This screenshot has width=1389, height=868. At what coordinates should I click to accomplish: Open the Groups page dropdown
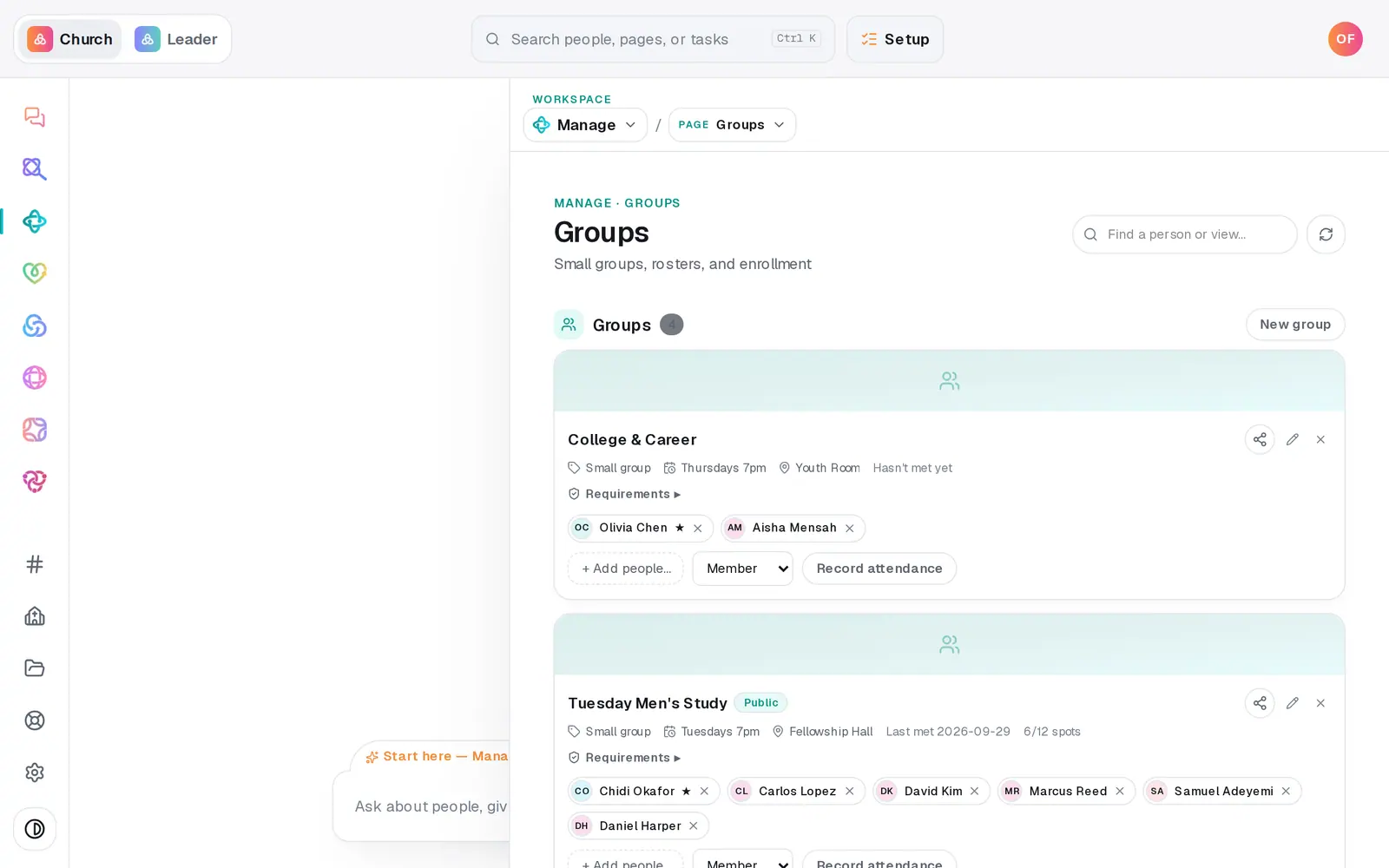coord(732,125)
